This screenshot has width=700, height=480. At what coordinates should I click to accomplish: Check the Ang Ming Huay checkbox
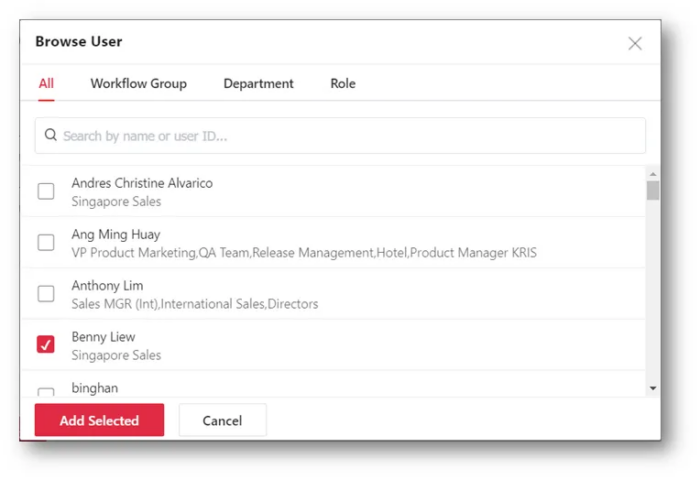tap(46, 242)
